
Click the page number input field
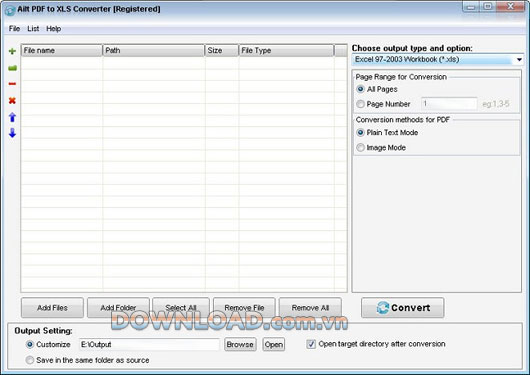coord(449,103)
